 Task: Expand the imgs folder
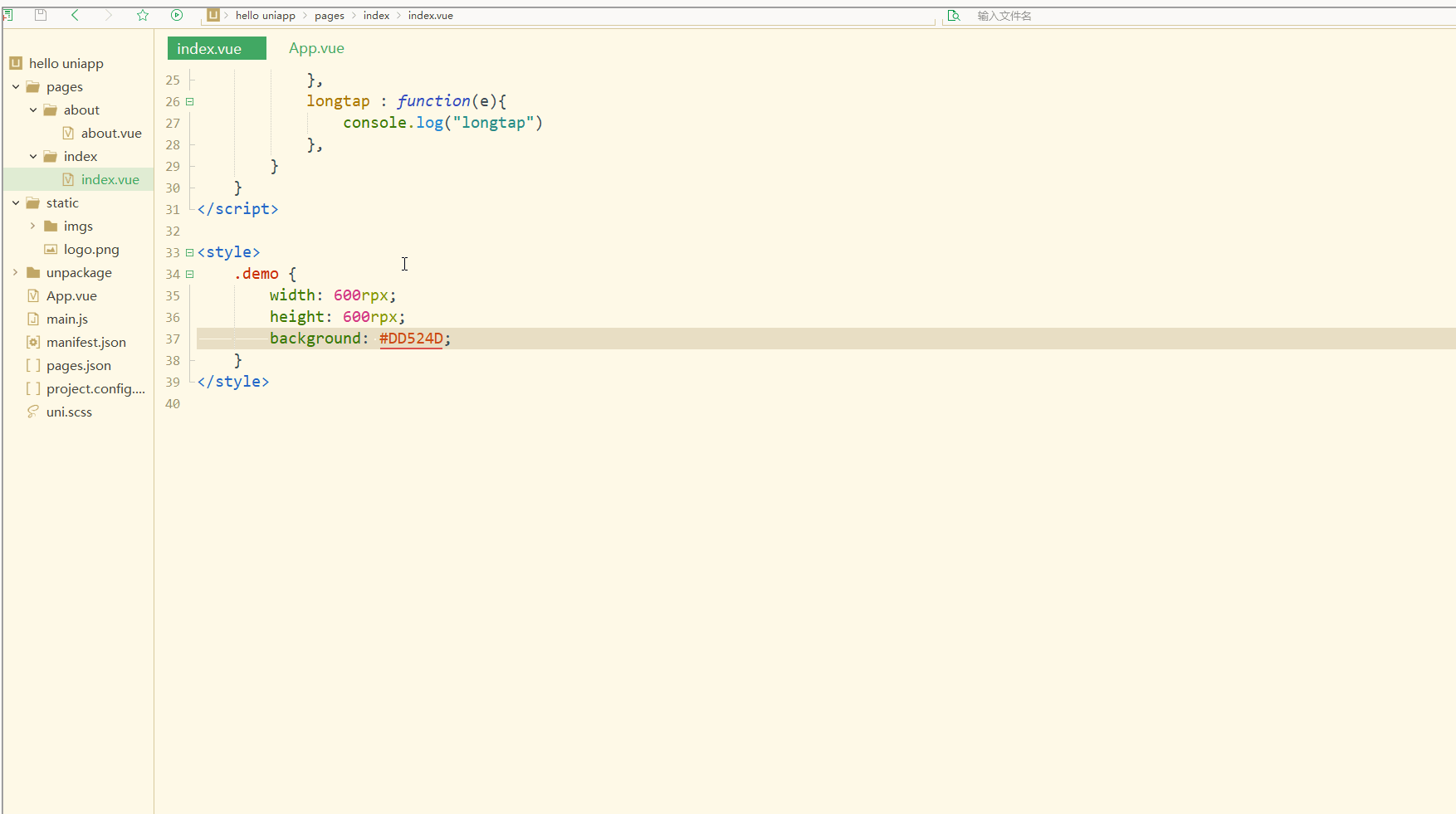32,226
